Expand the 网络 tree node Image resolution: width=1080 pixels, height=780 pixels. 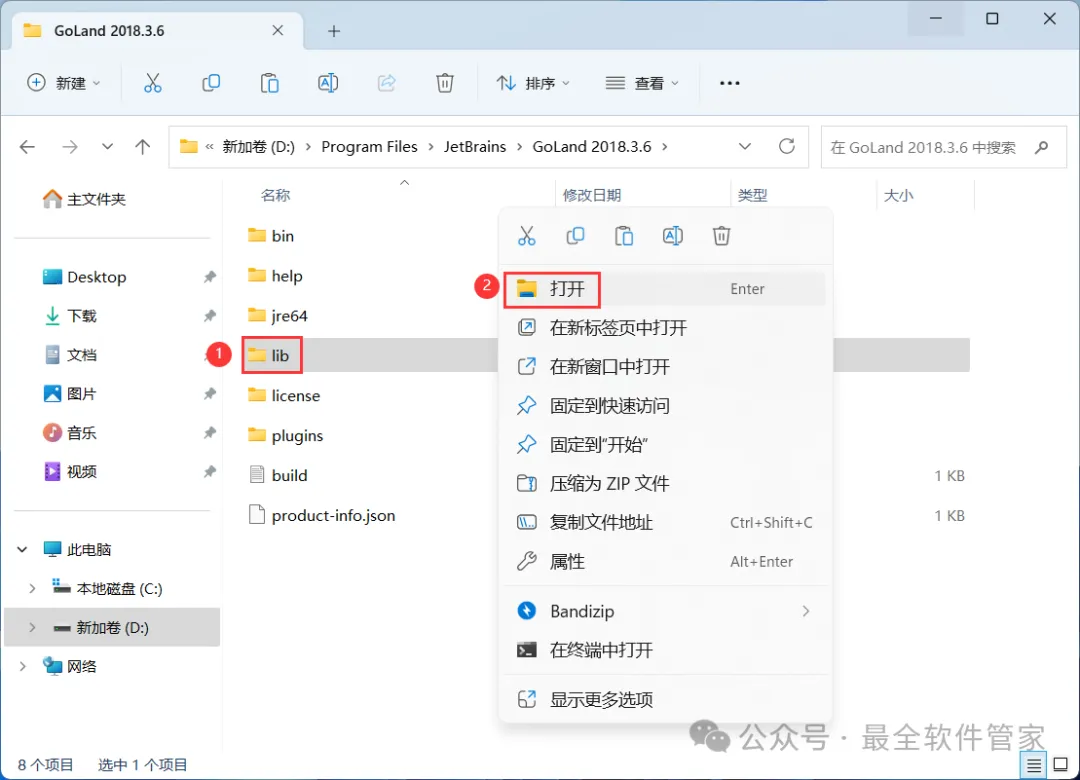pos(22,666)
